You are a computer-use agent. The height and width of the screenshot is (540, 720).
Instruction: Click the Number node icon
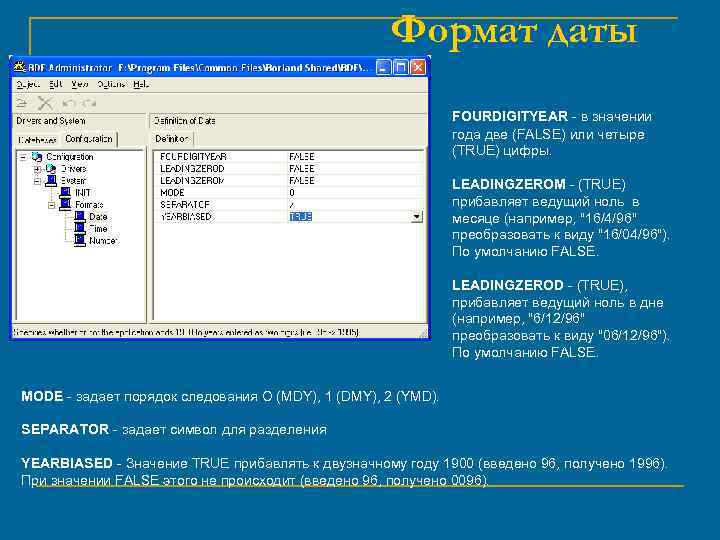click(x=80, y=240)
